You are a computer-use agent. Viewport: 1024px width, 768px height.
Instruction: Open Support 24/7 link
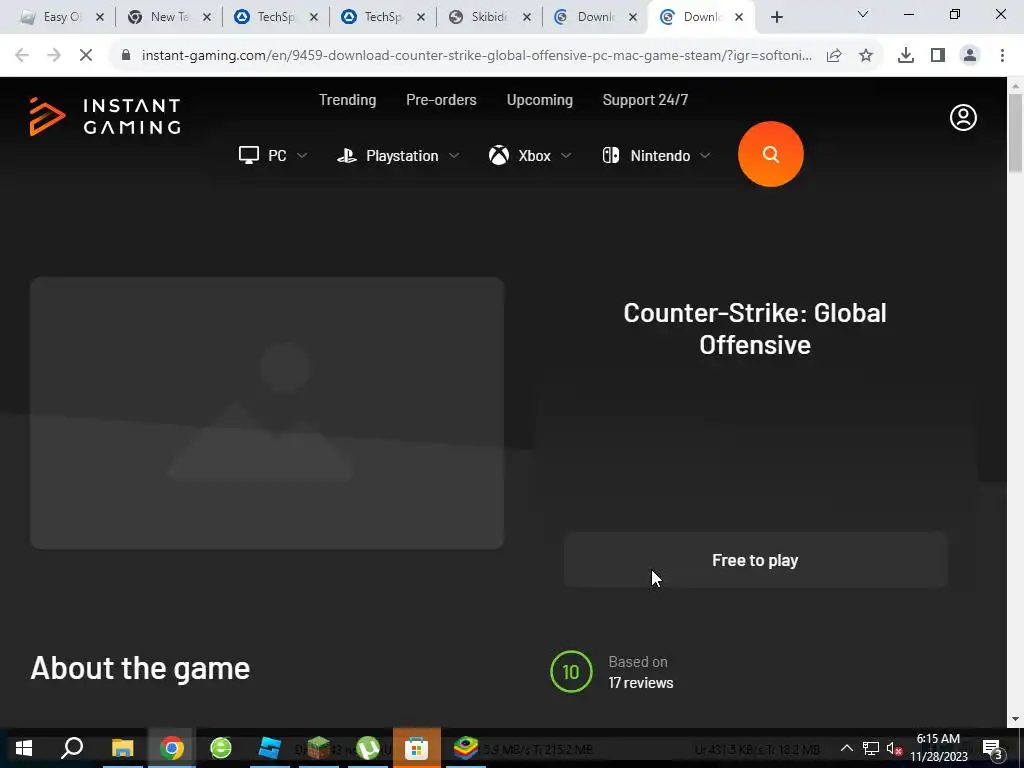tap(645, 100)
